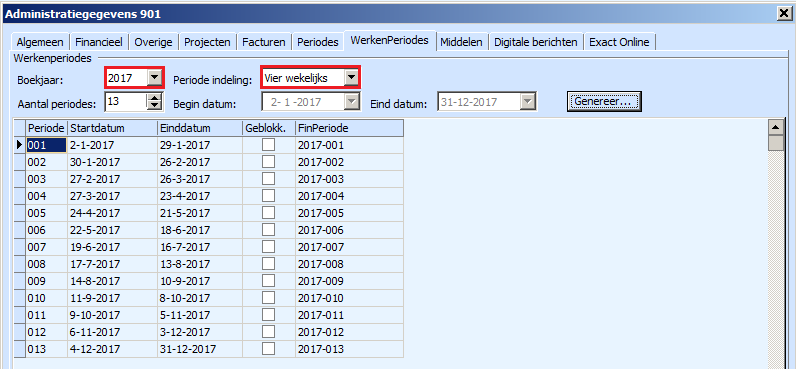This screenshot has width=796, height=369.
Task: Tick Geblokk. checkbox for periode 001
Action: pyautogui.click(x=269, y=145)
